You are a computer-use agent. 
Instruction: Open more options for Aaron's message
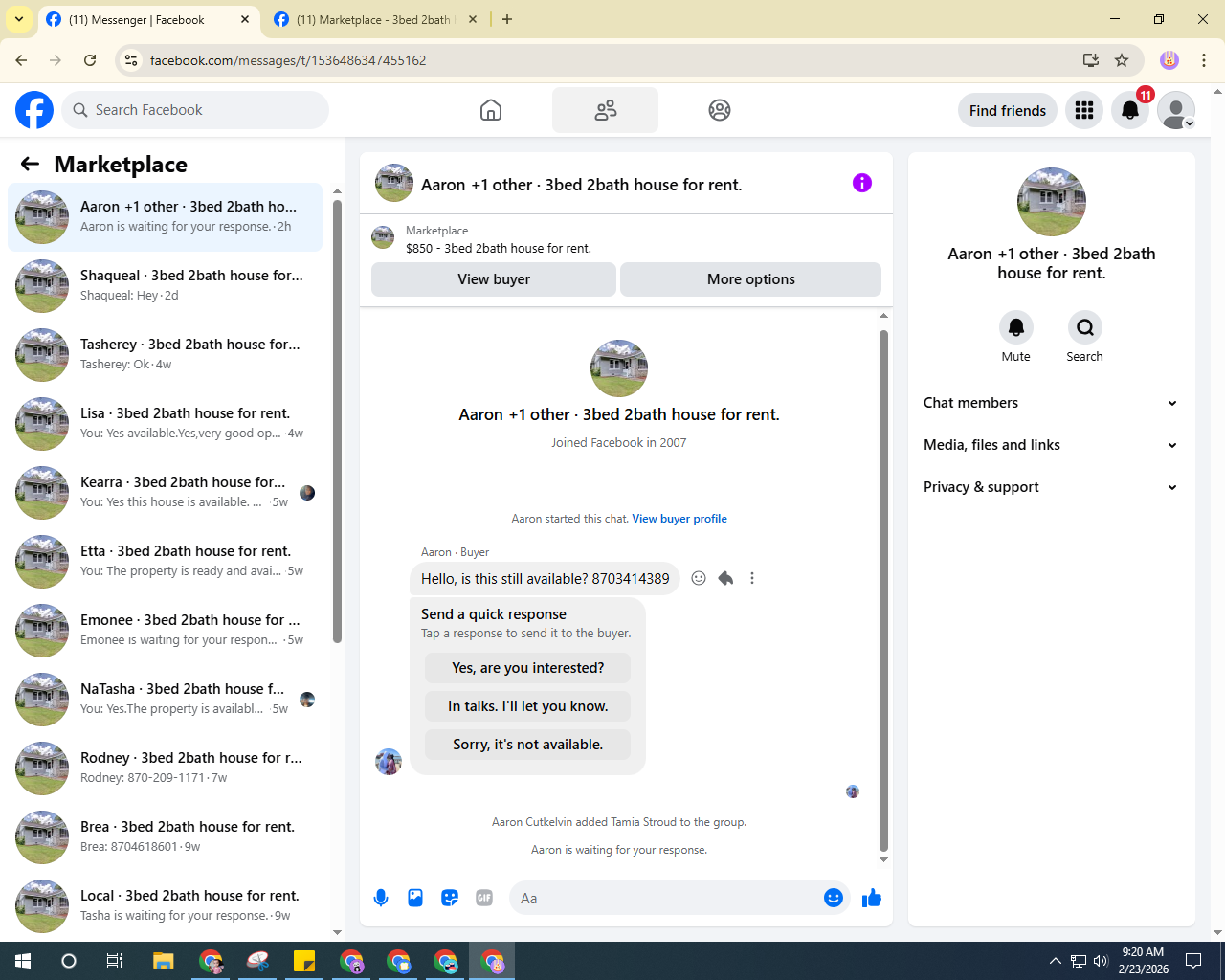tap(752, 578)
